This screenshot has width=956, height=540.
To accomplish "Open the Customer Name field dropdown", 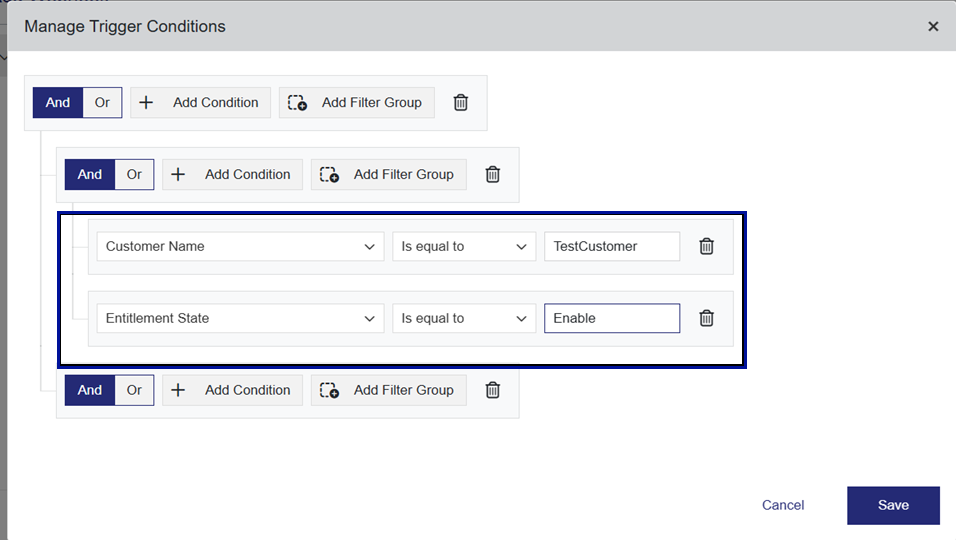I will (x=240, y=246).
